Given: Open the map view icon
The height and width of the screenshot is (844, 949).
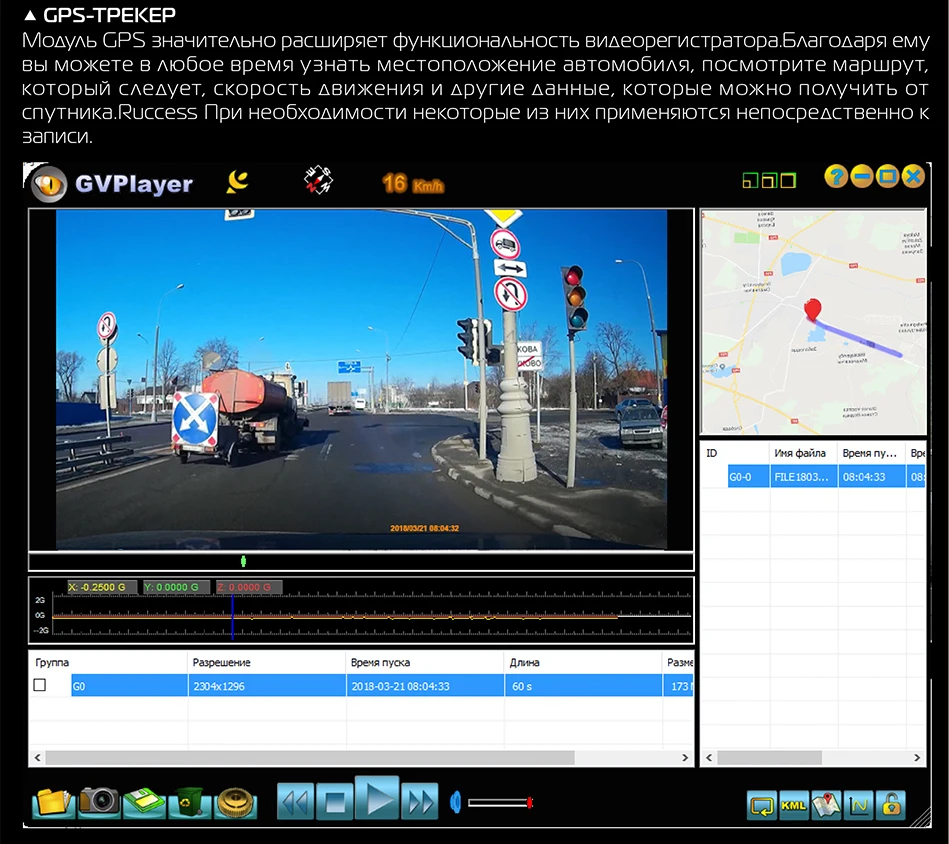Looking at the screenshot, I should point(826,805).
